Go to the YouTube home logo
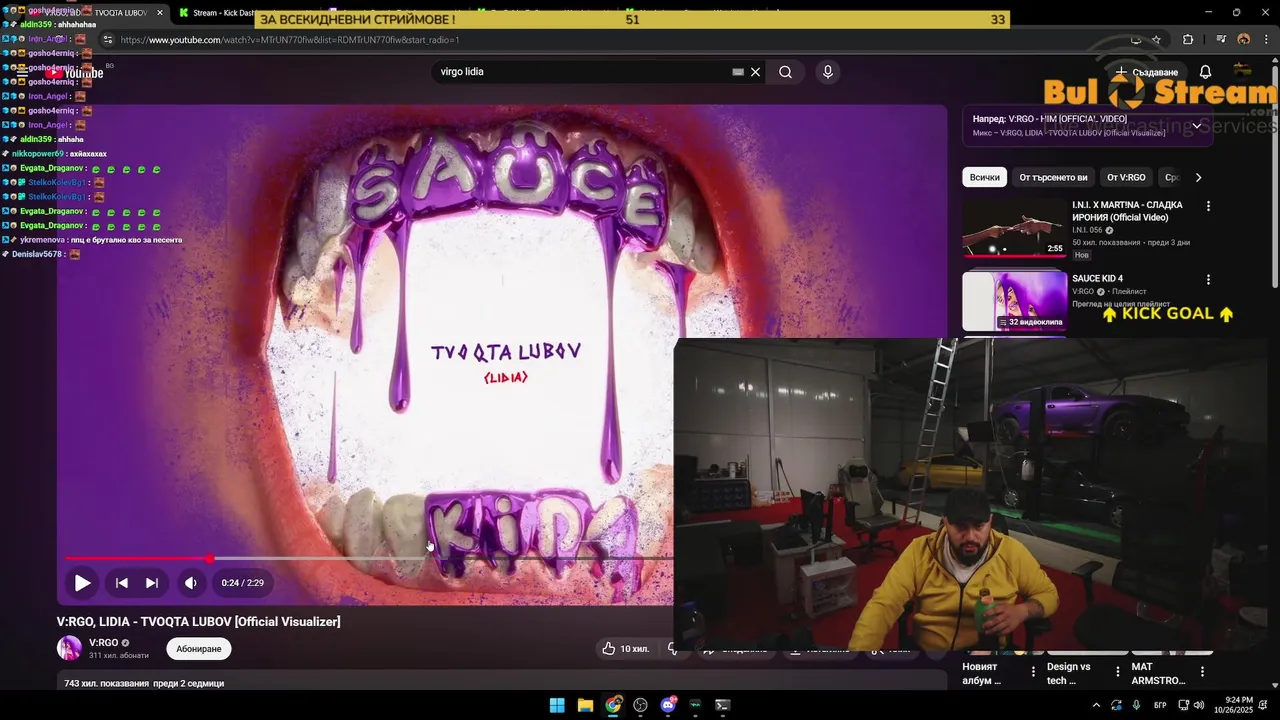The height and width of the screenshot is (720, 1280). pyautogui.click(x=74, y=73)
